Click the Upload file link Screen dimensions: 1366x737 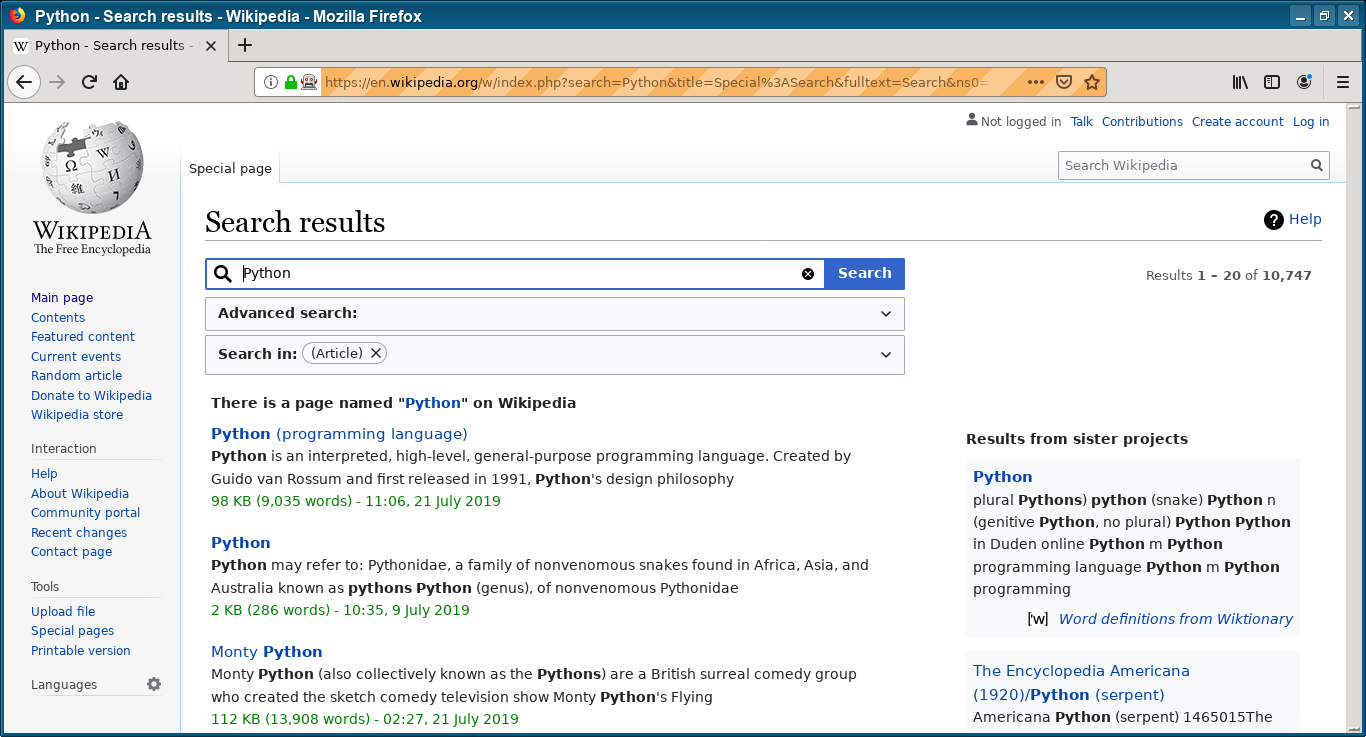63,612
